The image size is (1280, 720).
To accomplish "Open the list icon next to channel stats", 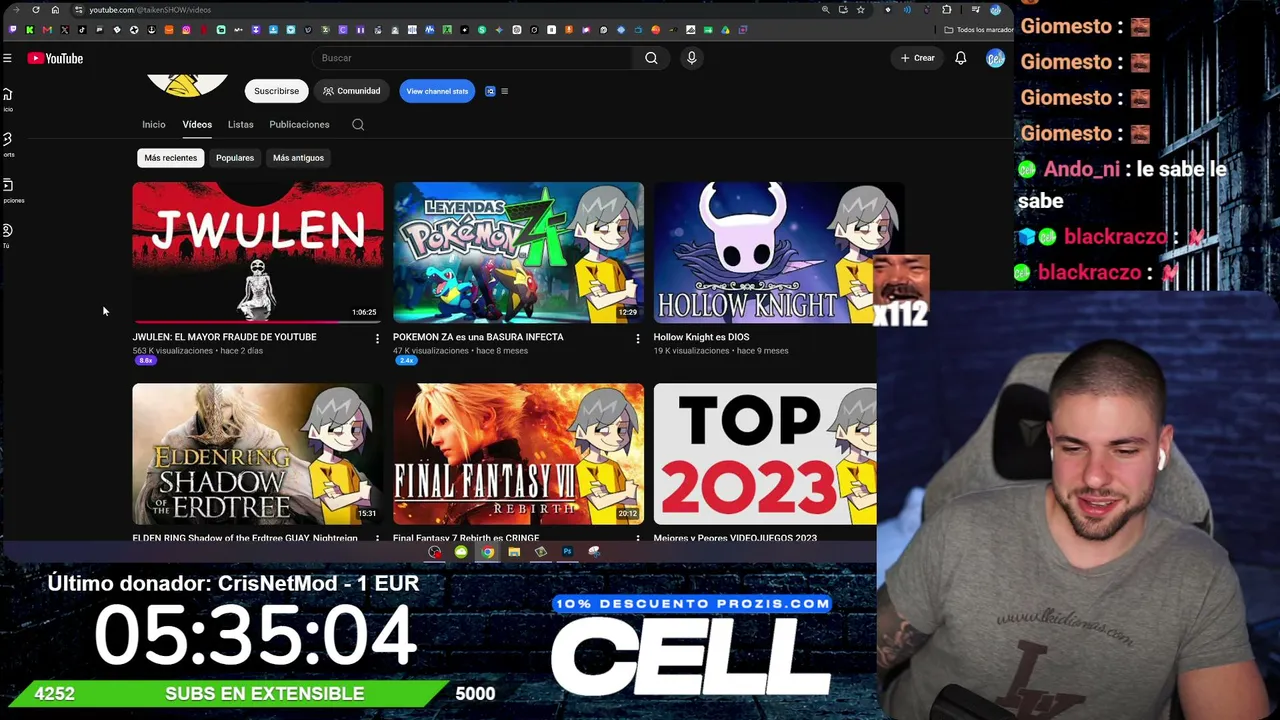I will [504, 91].
